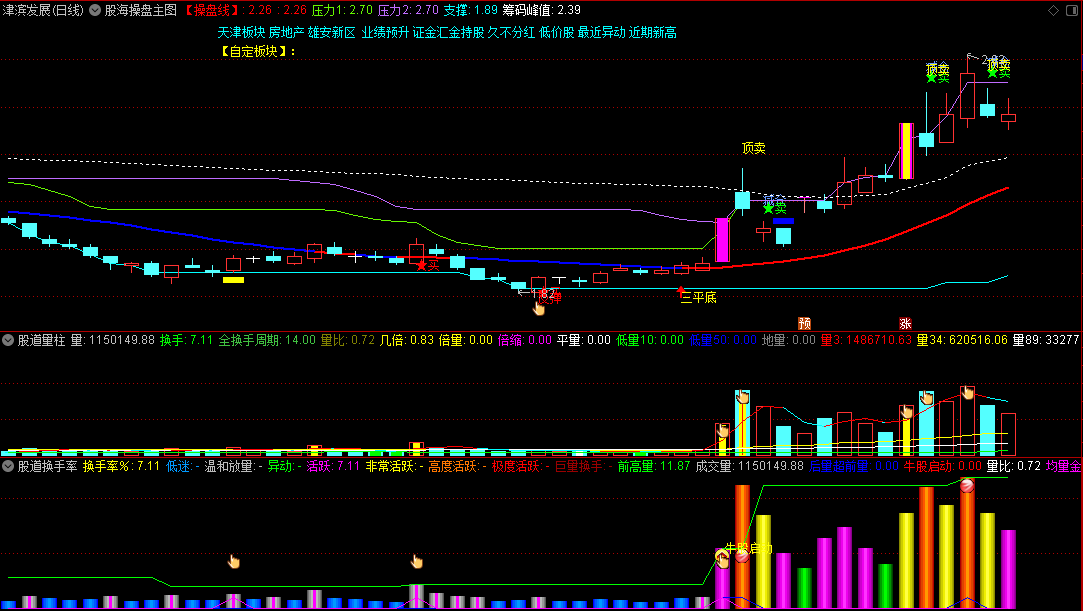This screenshot has height=611, width=1083.
Task: Click the second hand icon in turnover panel
Action: 416,561
